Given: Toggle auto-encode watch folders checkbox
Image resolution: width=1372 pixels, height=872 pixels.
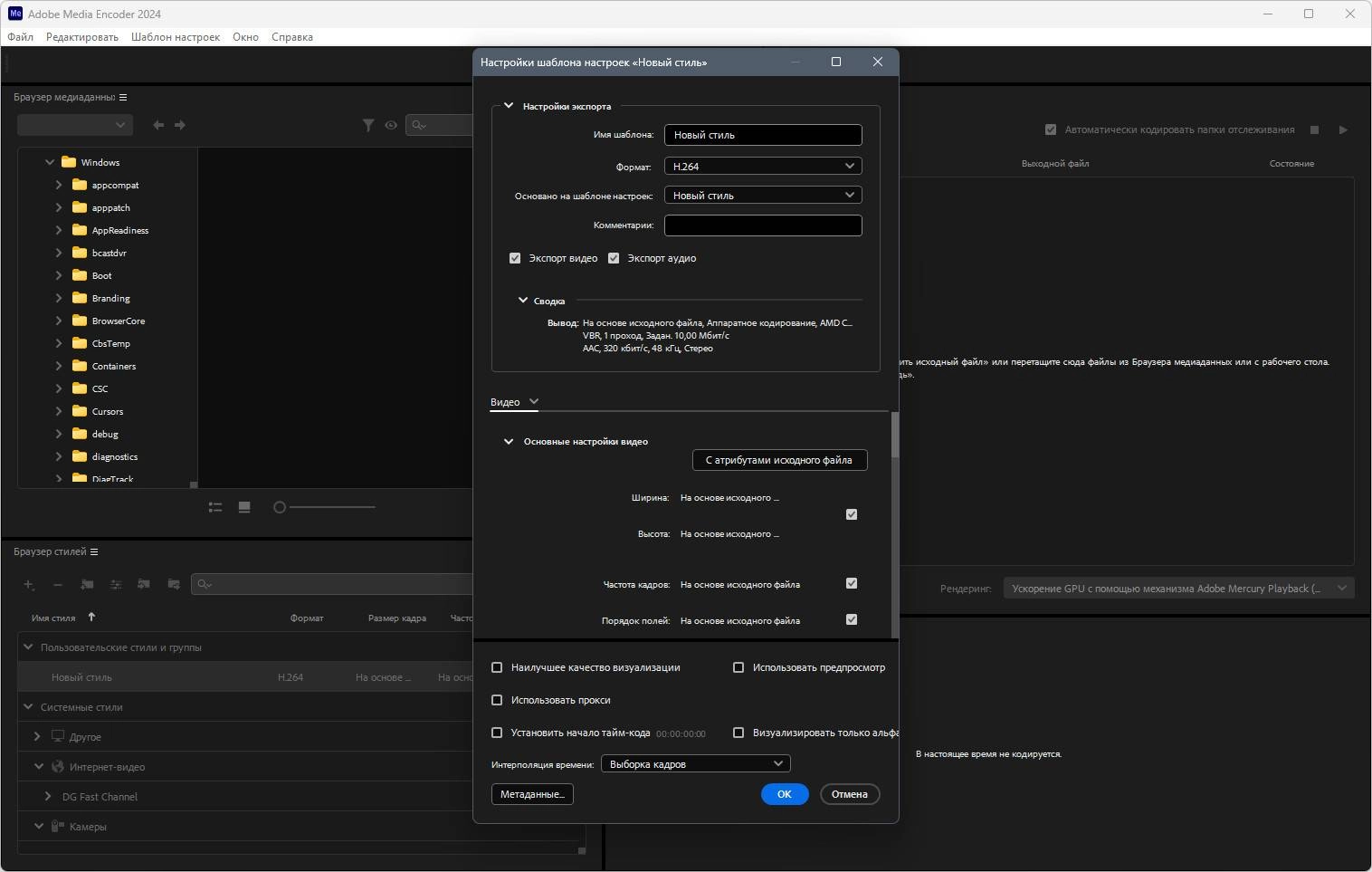Looking at the screenshot, I should click(x=1051, y=129).
